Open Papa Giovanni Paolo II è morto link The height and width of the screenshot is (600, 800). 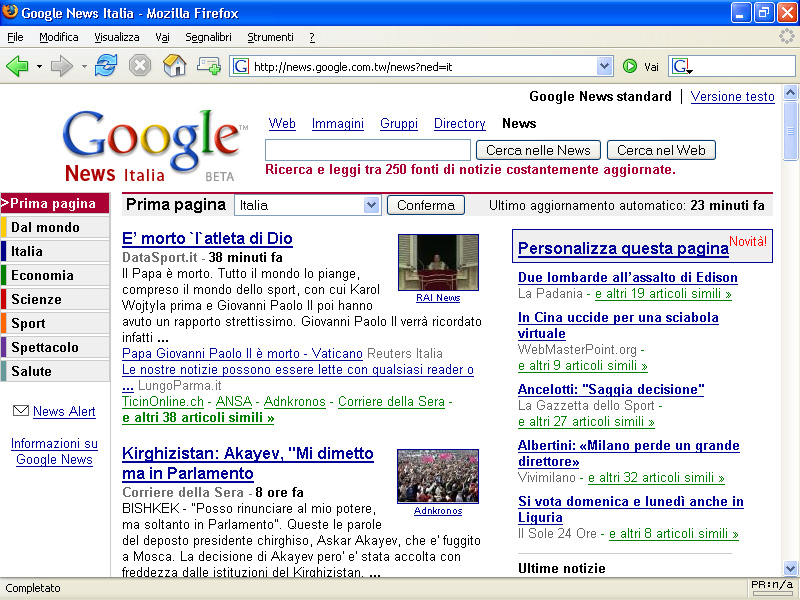242,353
